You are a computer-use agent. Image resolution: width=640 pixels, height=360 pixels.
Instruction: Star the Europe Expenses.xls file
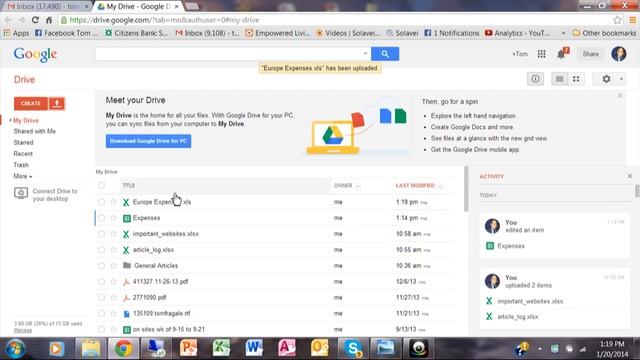(113, 202)
